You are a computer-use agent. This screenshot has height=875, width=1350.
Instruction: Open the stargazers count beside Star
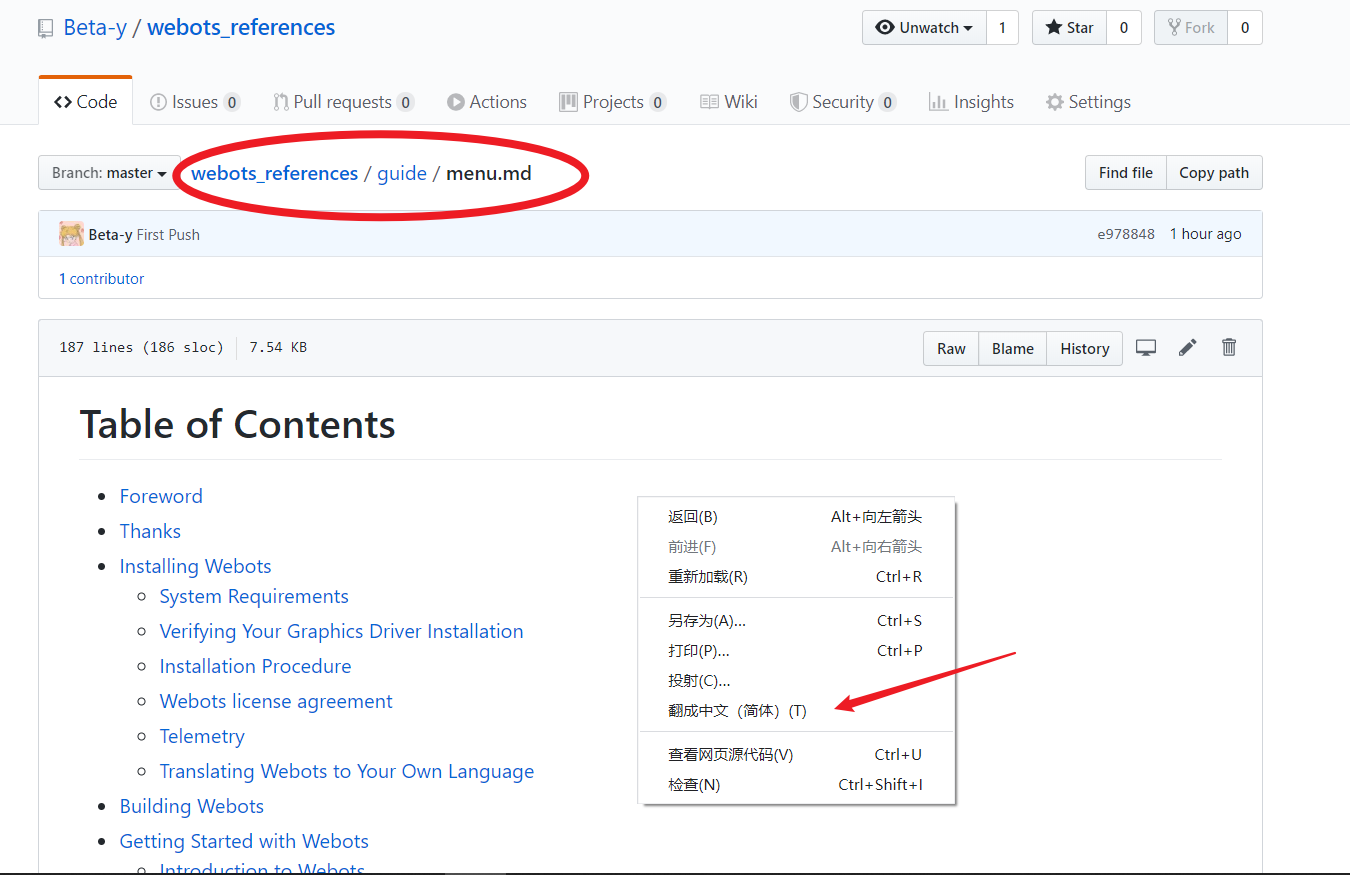(1124, 28)
